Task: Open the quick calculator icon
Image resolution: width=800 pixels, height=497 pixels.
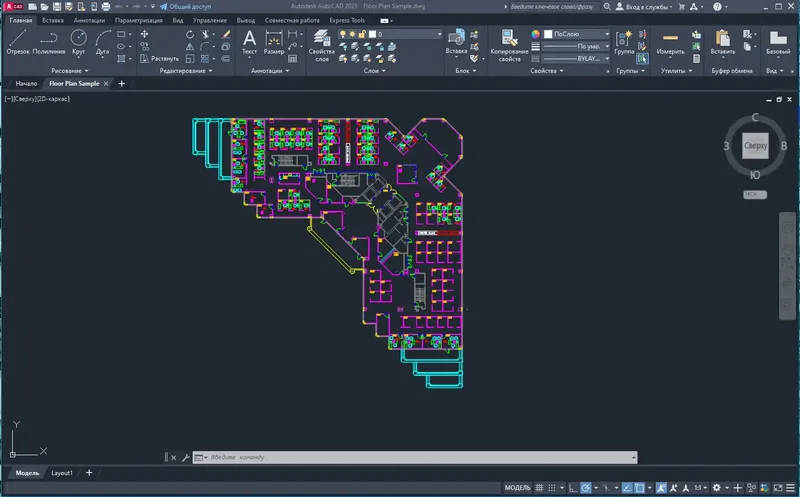Action: [x=696, y=59]
